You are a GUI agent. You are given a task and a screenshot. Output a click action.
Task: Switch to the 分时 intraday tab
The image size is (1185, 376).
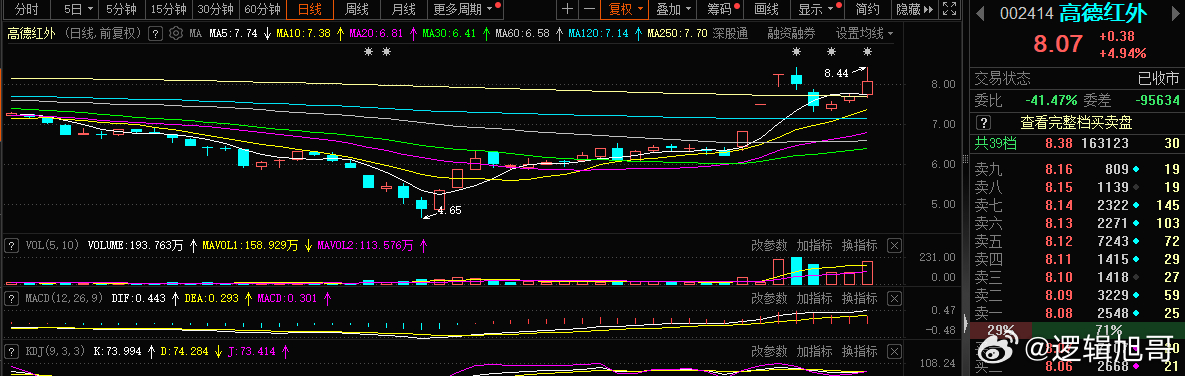[26, 9]
